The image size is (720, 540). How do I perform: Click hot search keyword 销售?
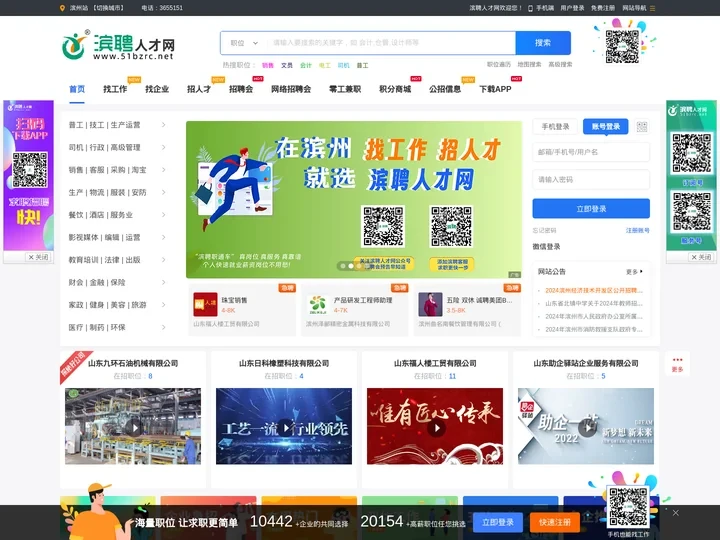pos(268,65)
